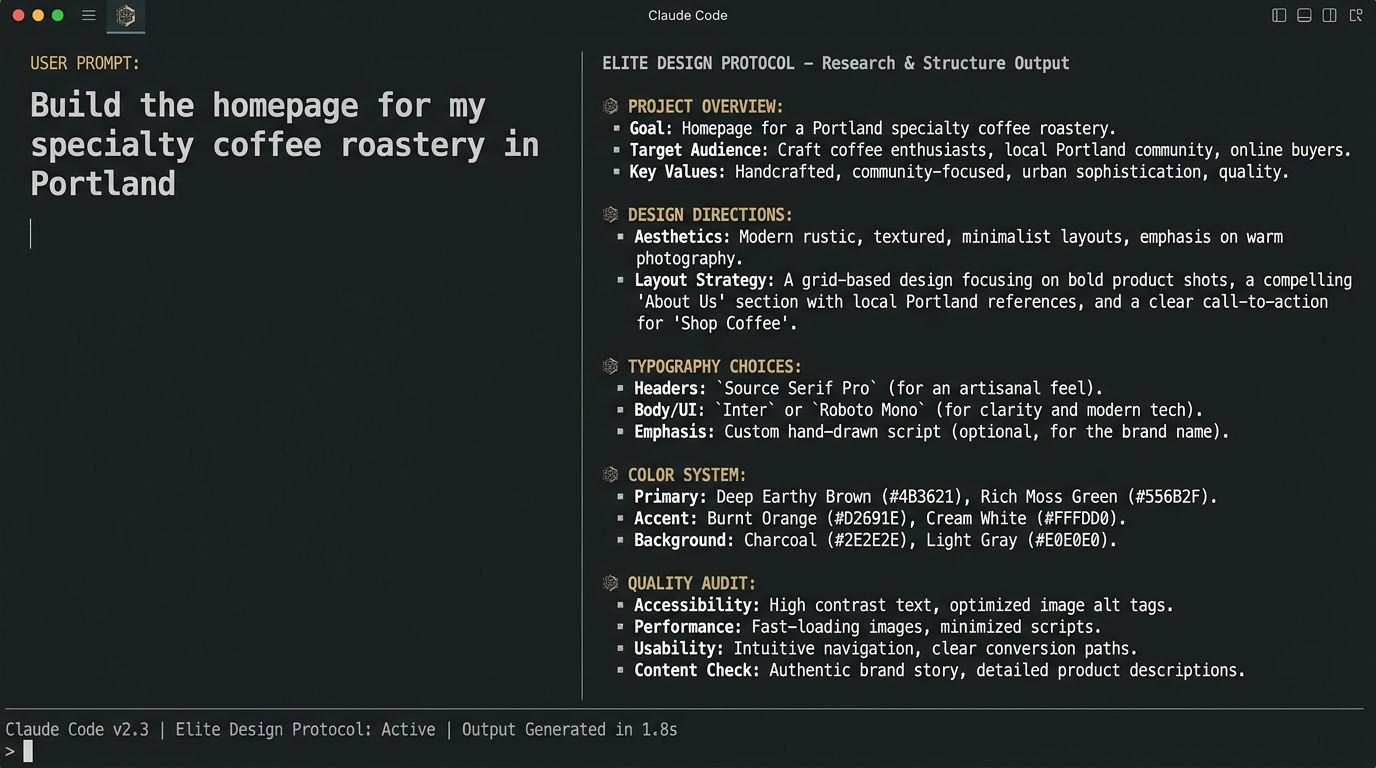Click the 'Content Check:' line
The image size is (1376, 768).
pos(940,670)
